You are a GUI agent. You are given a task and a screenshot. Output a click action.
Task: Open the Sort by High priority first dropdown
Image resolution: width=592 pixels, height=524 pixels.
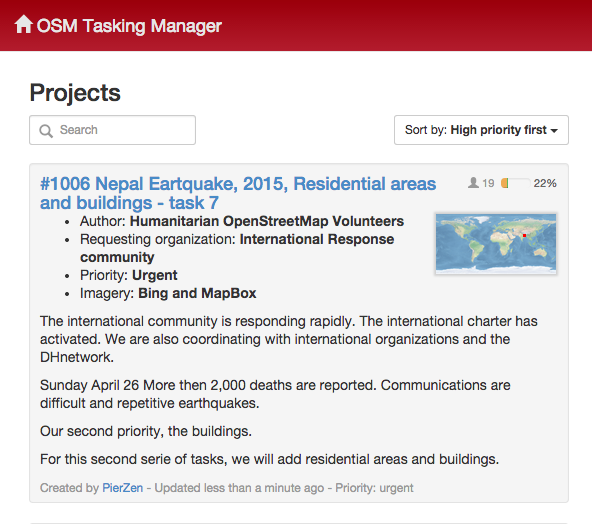(x=481, y=130)
